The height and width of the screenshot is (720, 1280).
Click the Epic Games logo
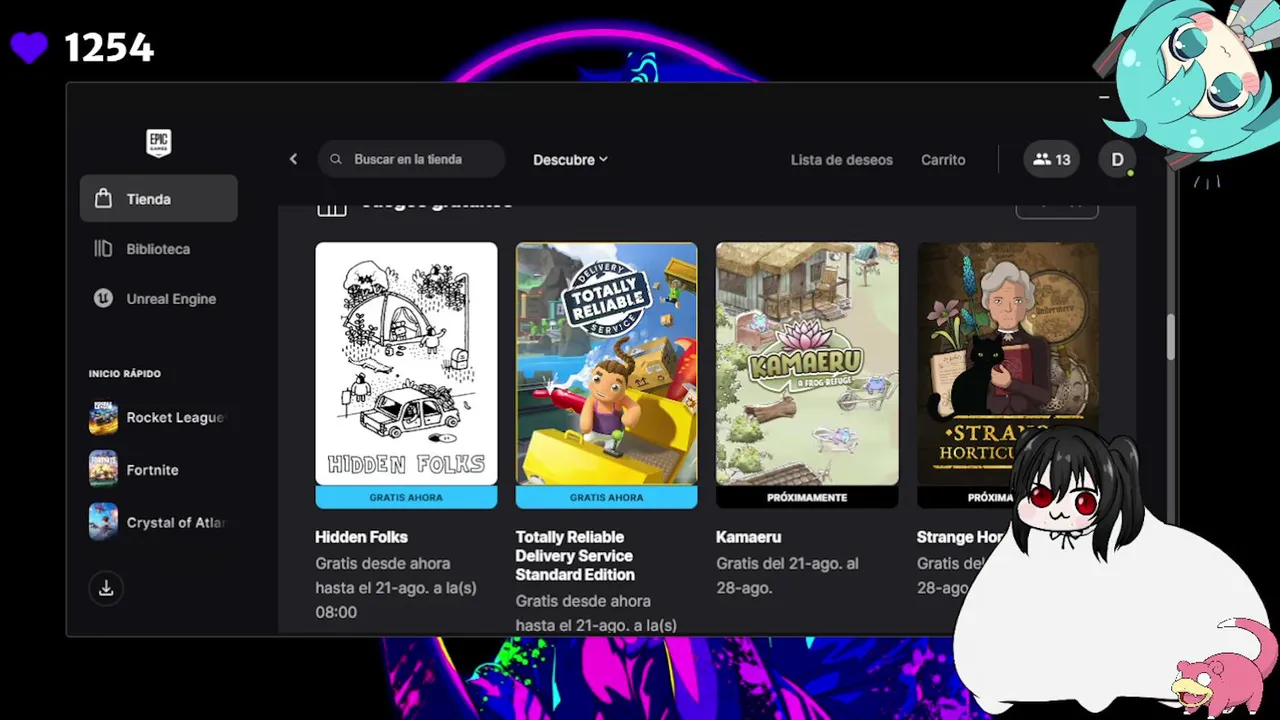pos(158,143)
